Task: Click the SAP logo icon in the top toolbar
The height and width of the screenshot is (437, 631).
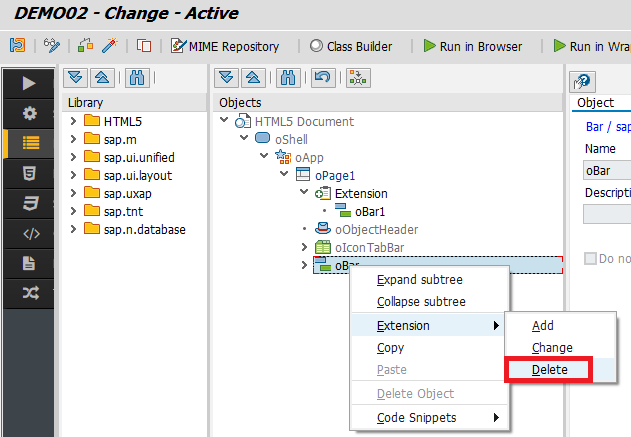Action: click(17, 45)
